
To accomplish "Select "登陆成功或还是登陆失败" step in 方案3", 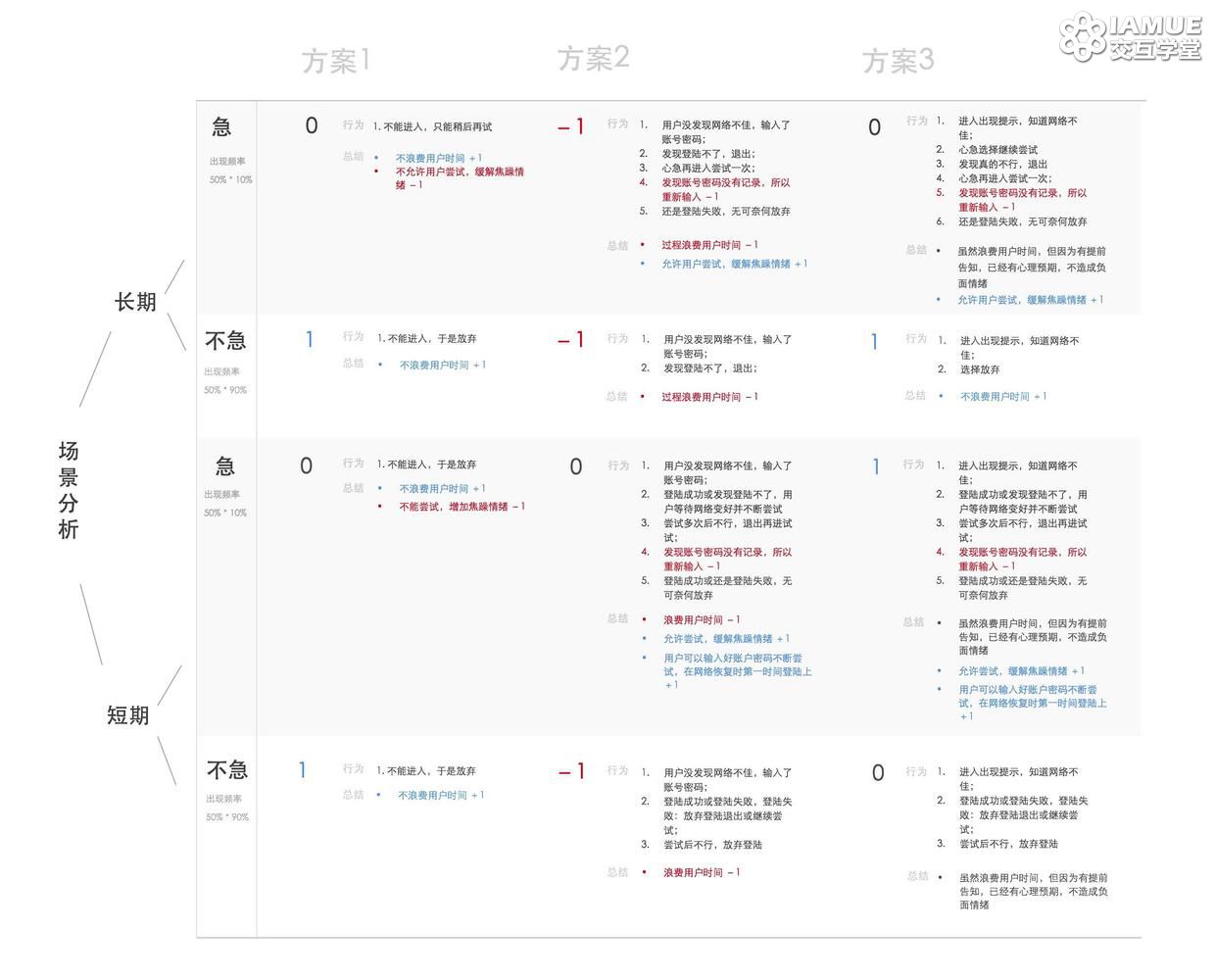I will 1023,588.
